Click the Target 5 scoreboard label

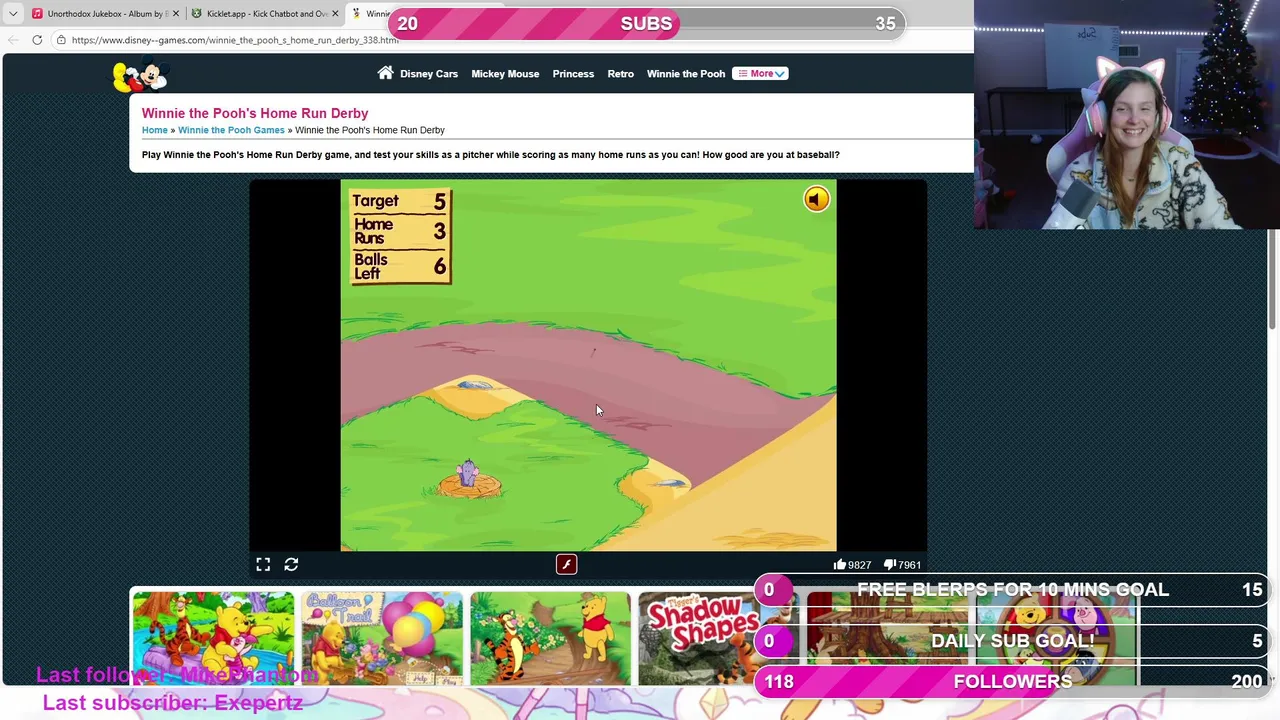400,201
